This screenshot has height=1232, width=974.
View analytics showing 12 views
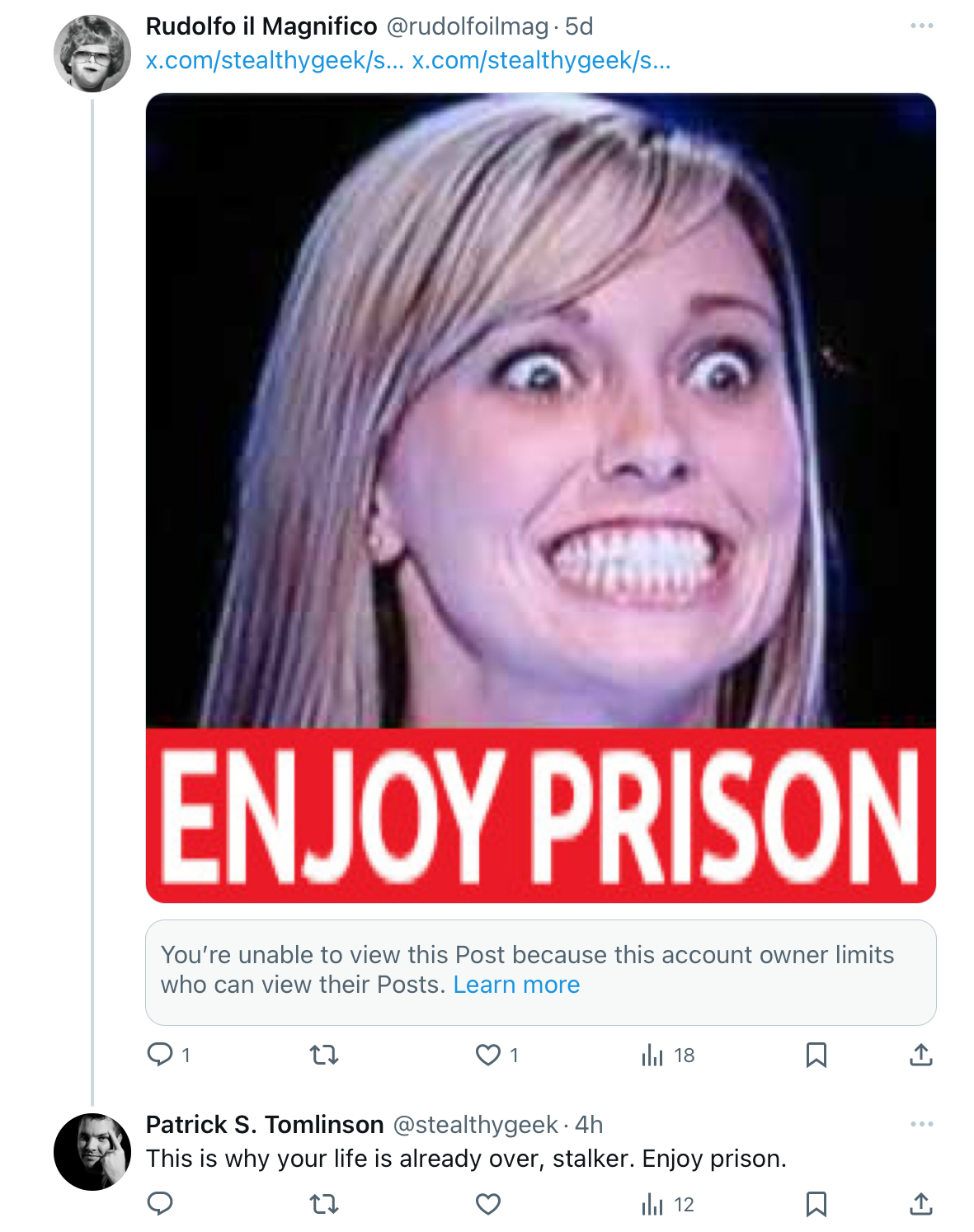pyautogui.click(x=667, y=1204)
